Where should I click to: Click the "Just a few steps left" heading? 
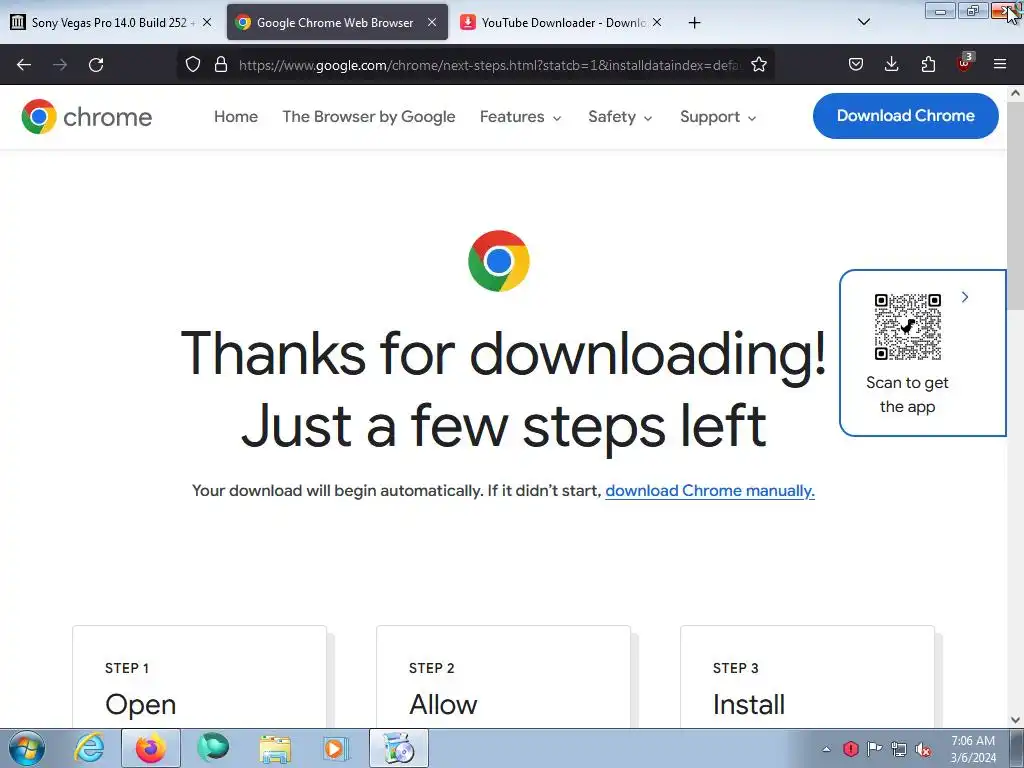click(x=504, y=426)
